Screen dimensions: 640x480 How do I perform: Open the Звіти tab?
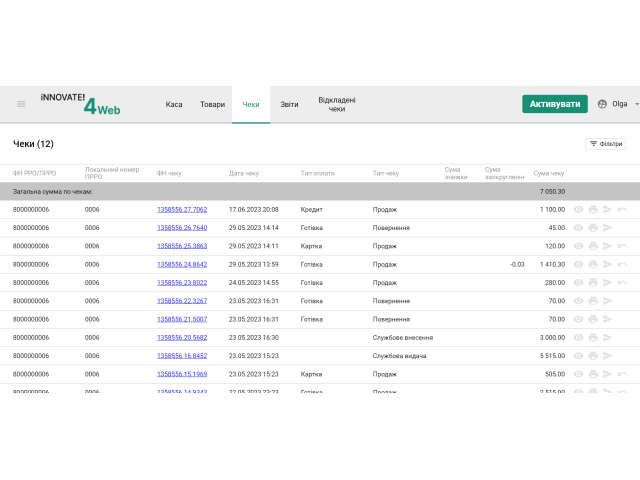point(289,104)
